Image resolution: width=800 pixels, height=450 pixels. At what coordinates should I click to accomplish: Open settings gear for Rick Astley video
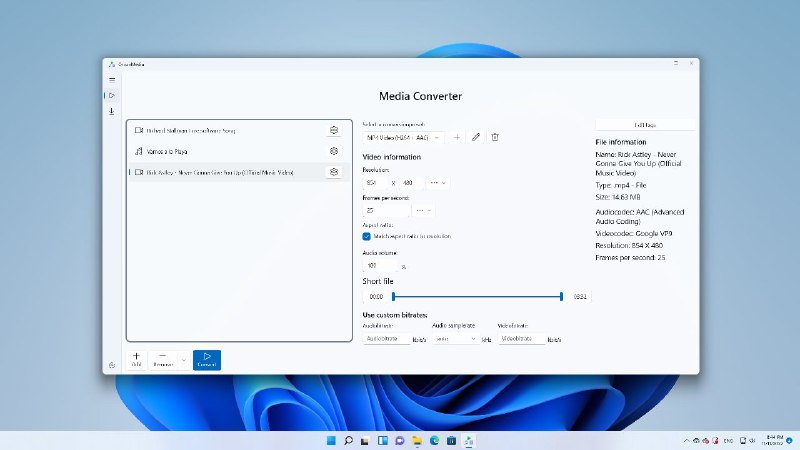click(x=333, y=172)
